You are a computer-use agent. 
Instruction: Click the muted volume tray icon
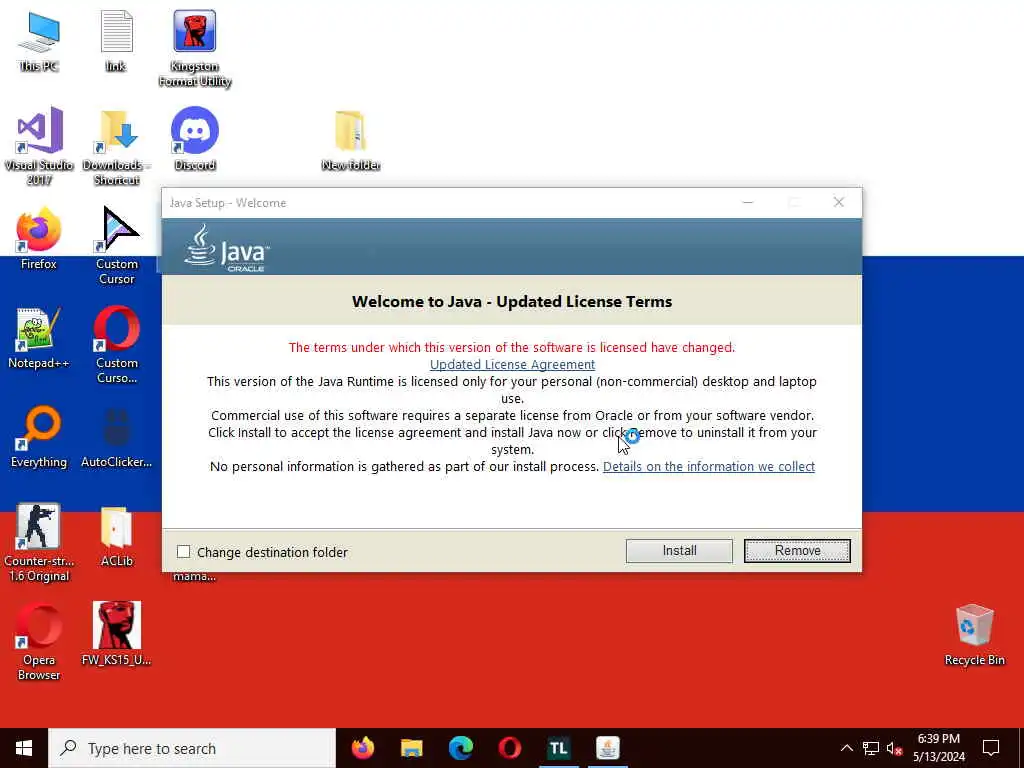[895, 748]
